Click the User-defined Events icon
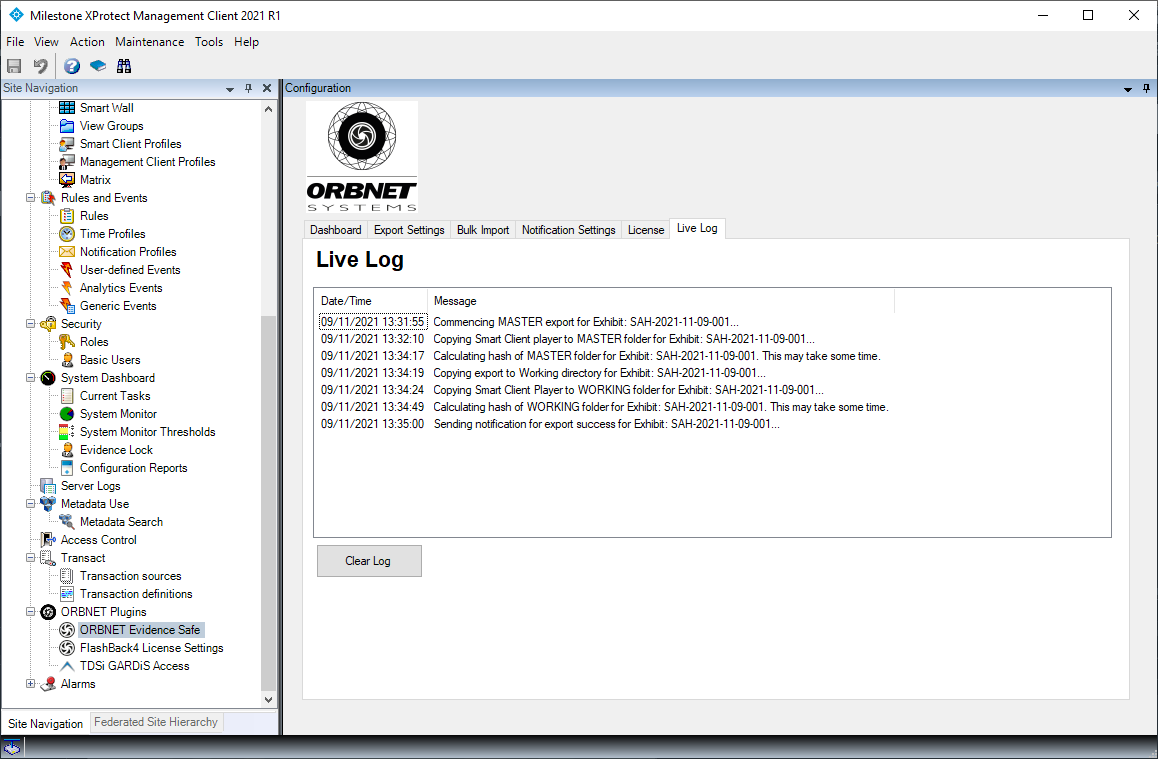Screen dimensions: 1158x759 tap(67, 269)
